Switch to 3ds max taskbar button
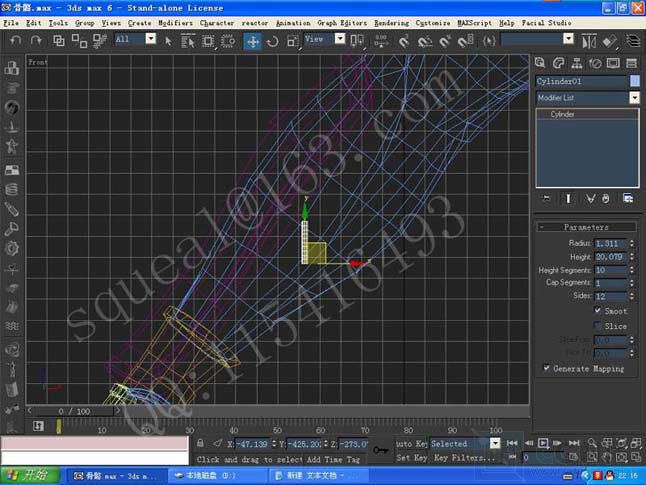The height and width of the screenshot is (485, 646). pos(115,476)
